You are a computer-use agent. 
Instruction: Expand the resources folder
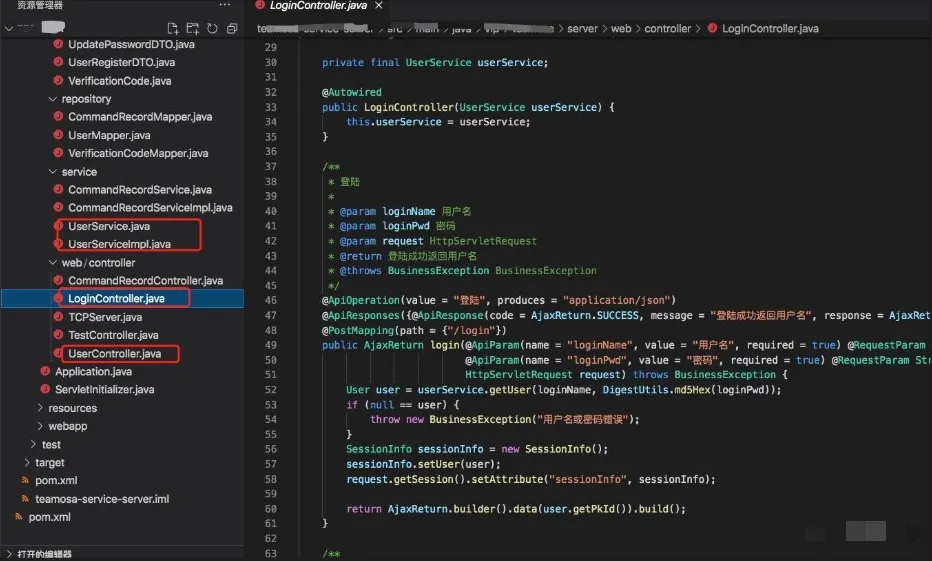40,408
